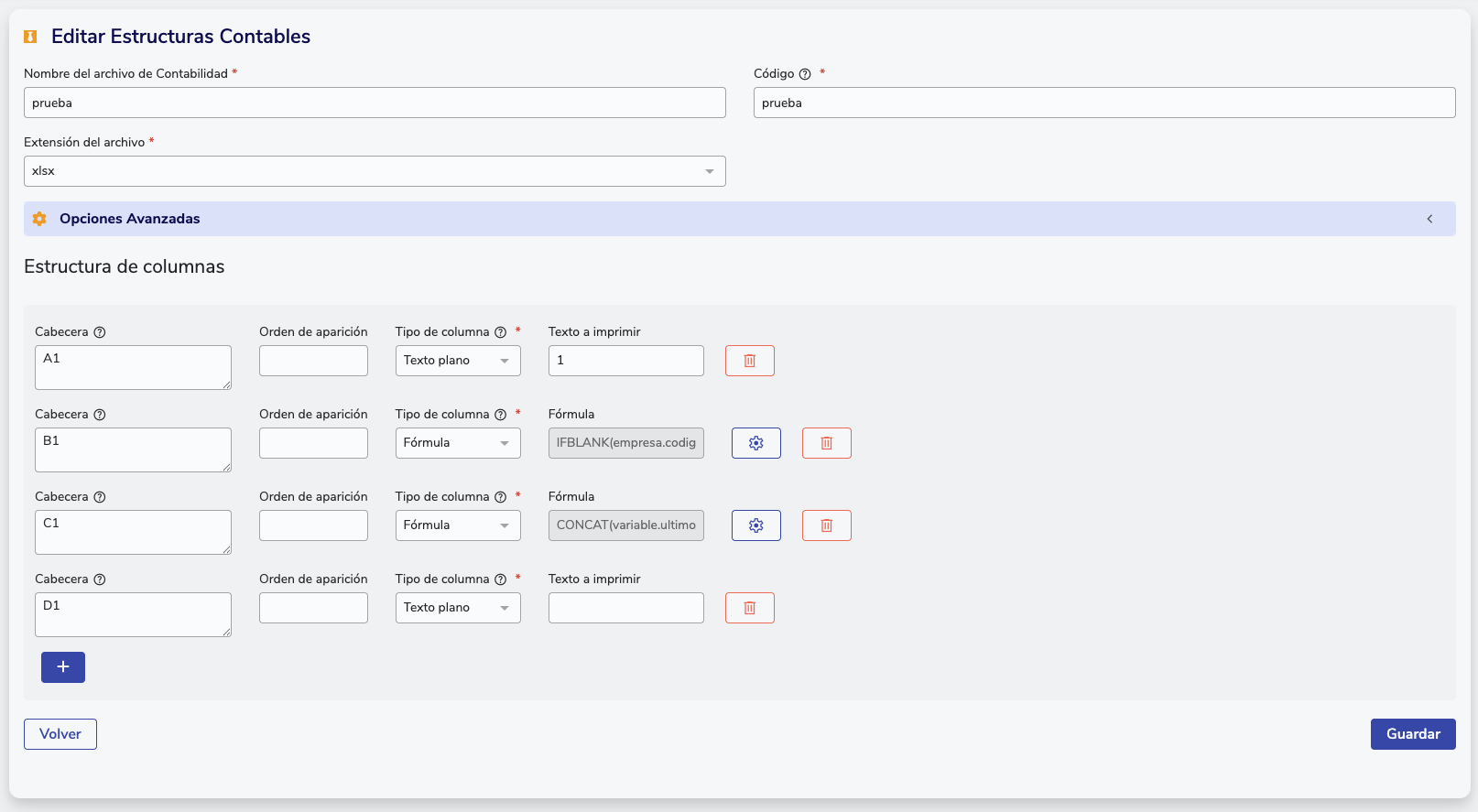Click the Código help icon
The width and height of the screenshot is (1478, 812).
point(805,74)
